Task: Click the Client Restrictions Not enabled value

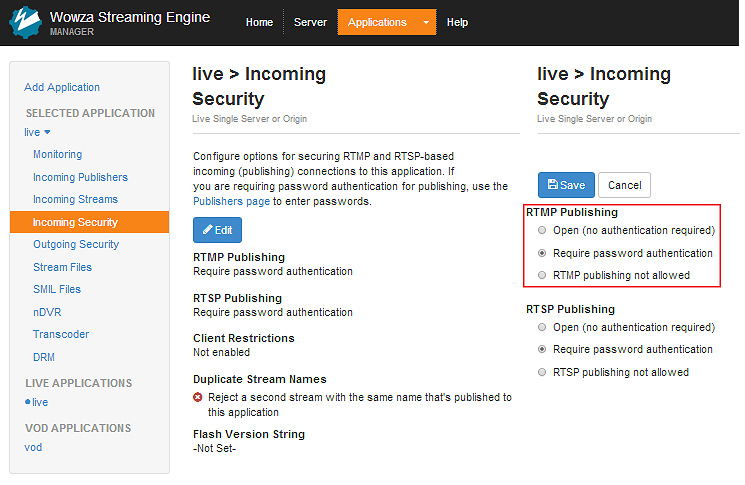Action: pos(221,352)
